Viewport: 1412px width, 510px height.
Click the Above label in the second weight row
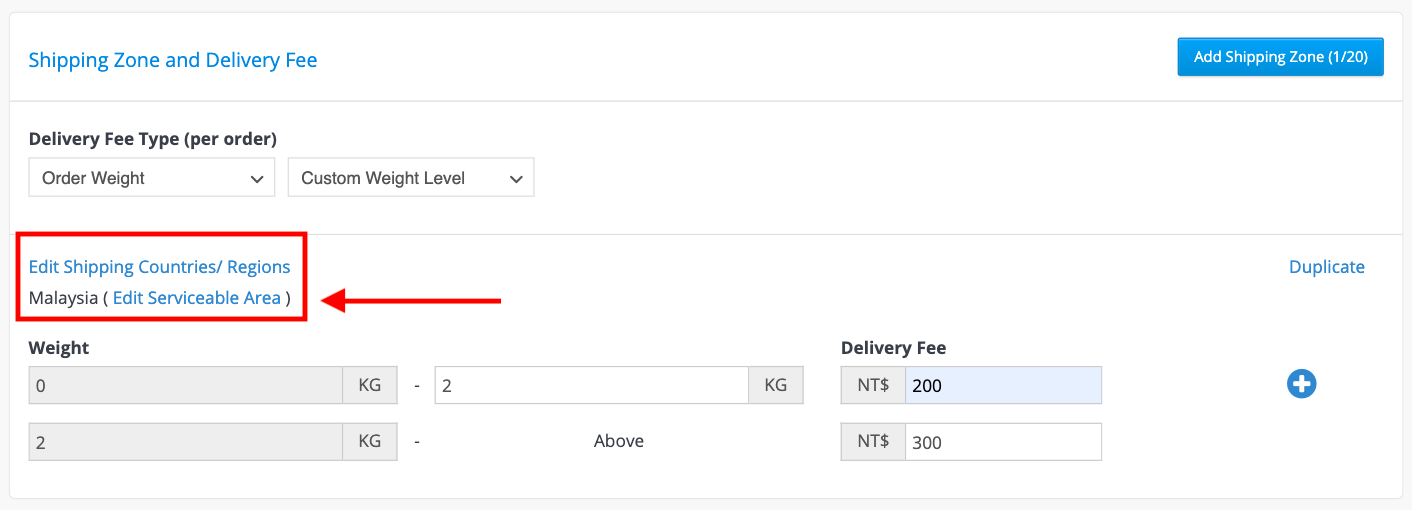tap(619, 441)
